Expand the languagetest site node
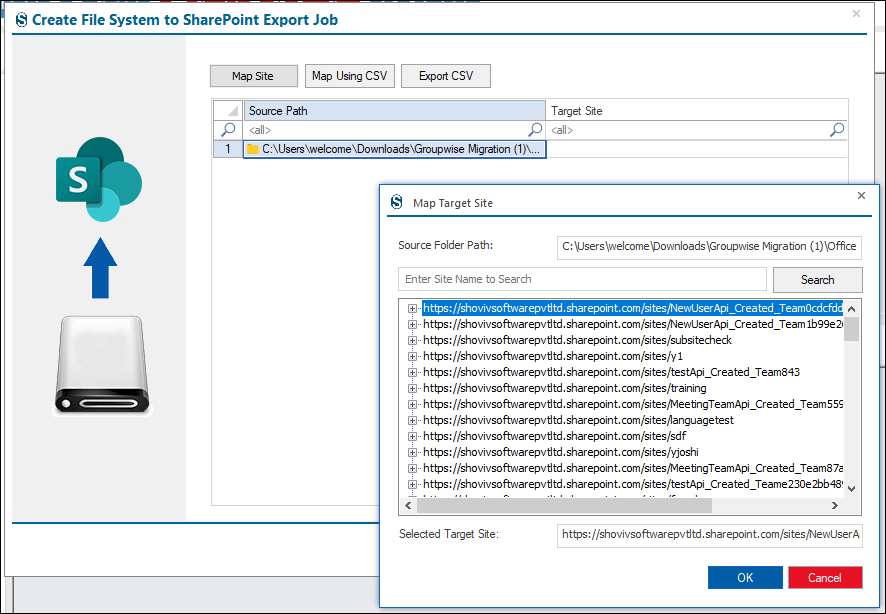The width and height of the screenshot is (886, 614). coord(412,420)
